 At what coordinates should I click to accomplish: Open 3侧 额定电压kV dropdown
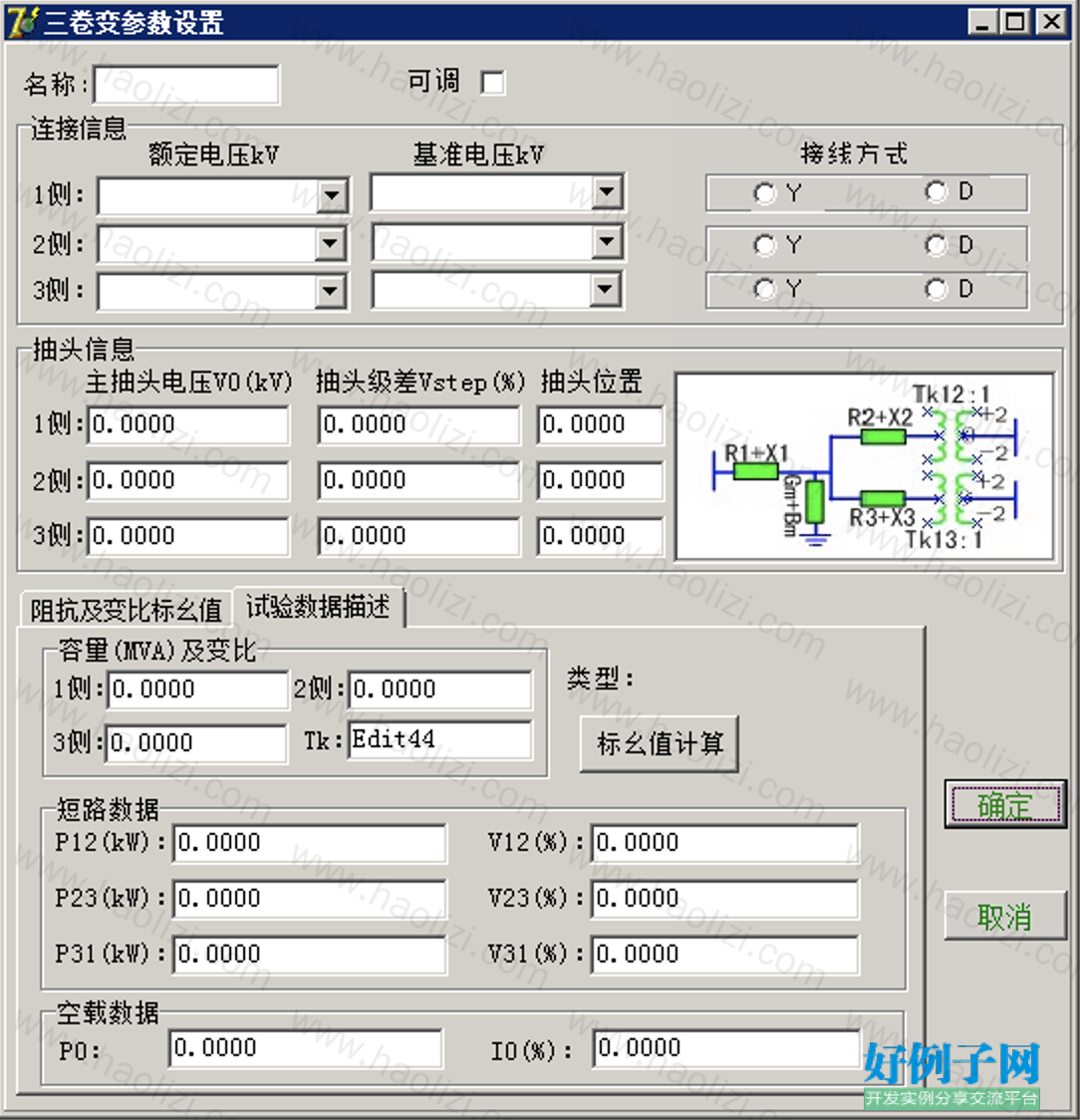[x=331, y=291]
